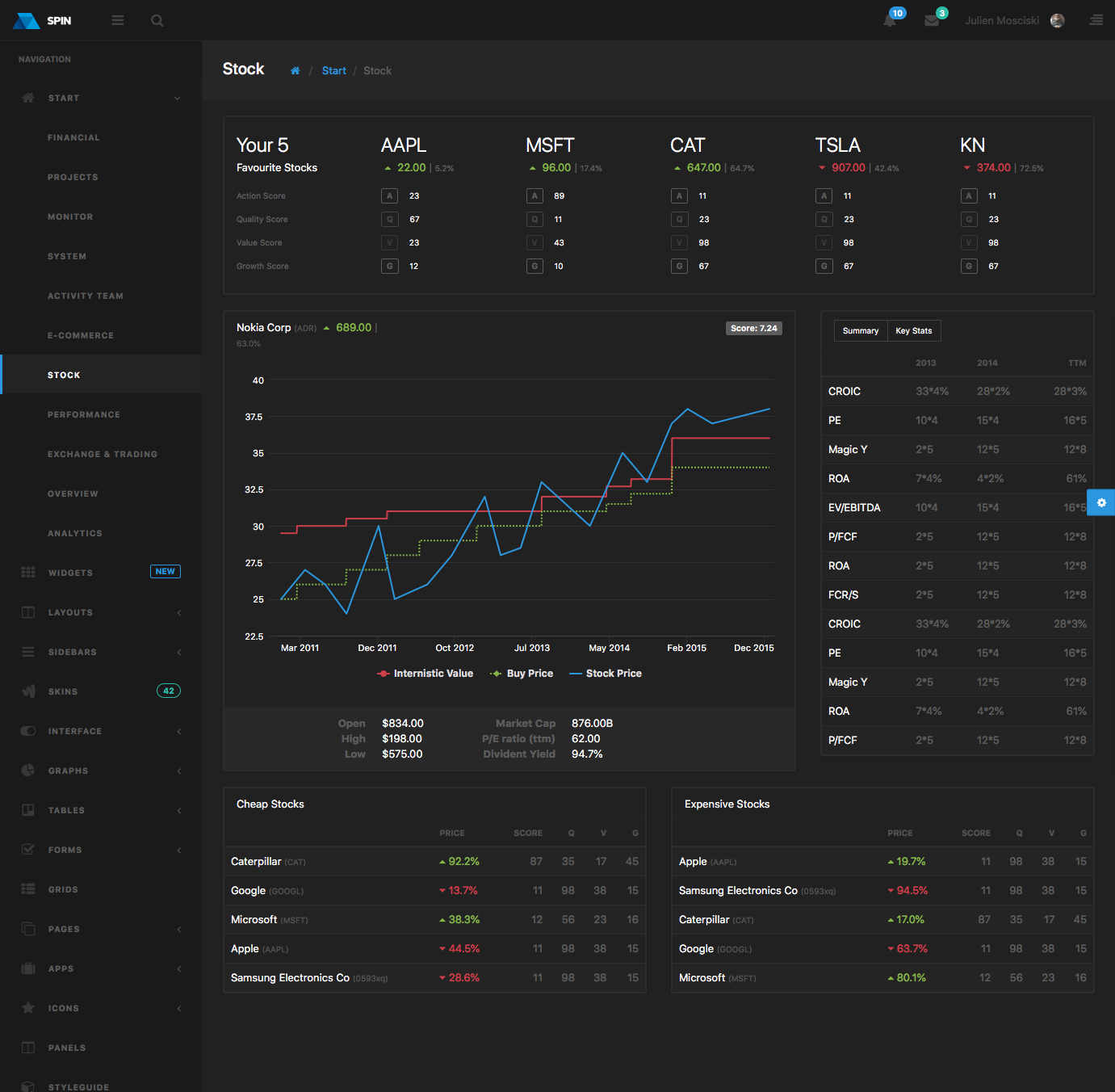Click the Layouts columns icon
The width and height of the screenshot is (1115, 1092).
28,612
